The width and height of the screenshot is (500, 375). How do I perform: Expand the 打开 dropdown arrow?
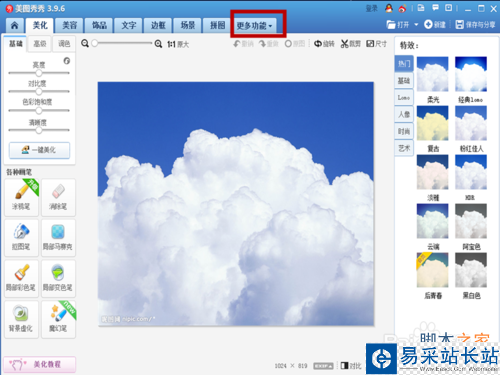pyautogui.click(x=416, y=25)
